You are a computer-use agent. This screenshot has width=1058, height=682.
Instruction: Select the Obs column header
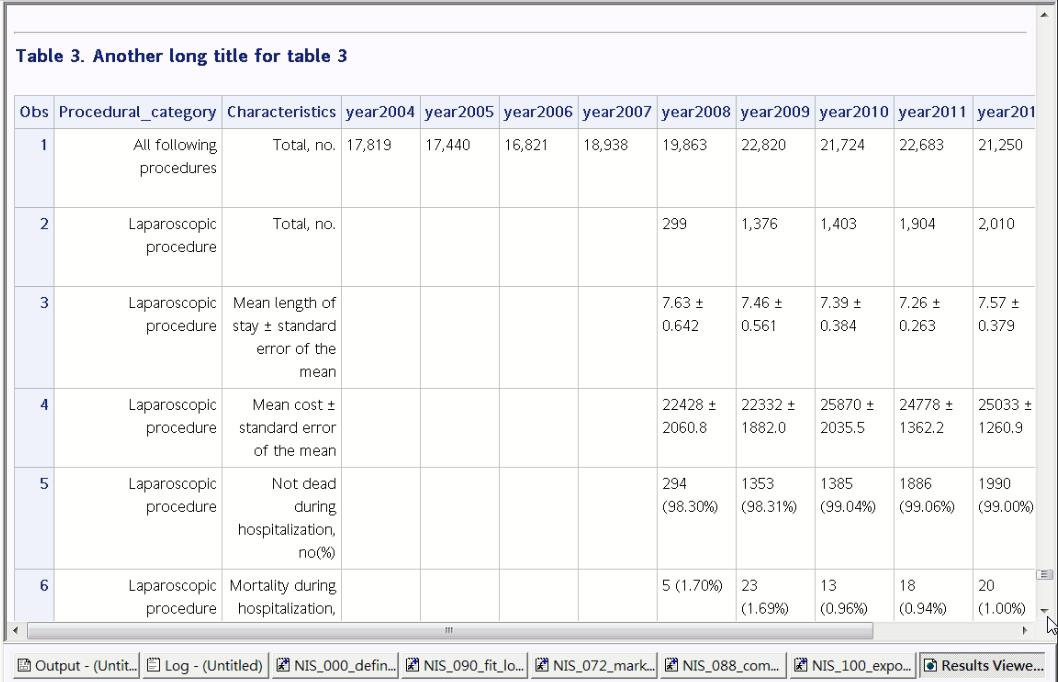click(34, 112)
